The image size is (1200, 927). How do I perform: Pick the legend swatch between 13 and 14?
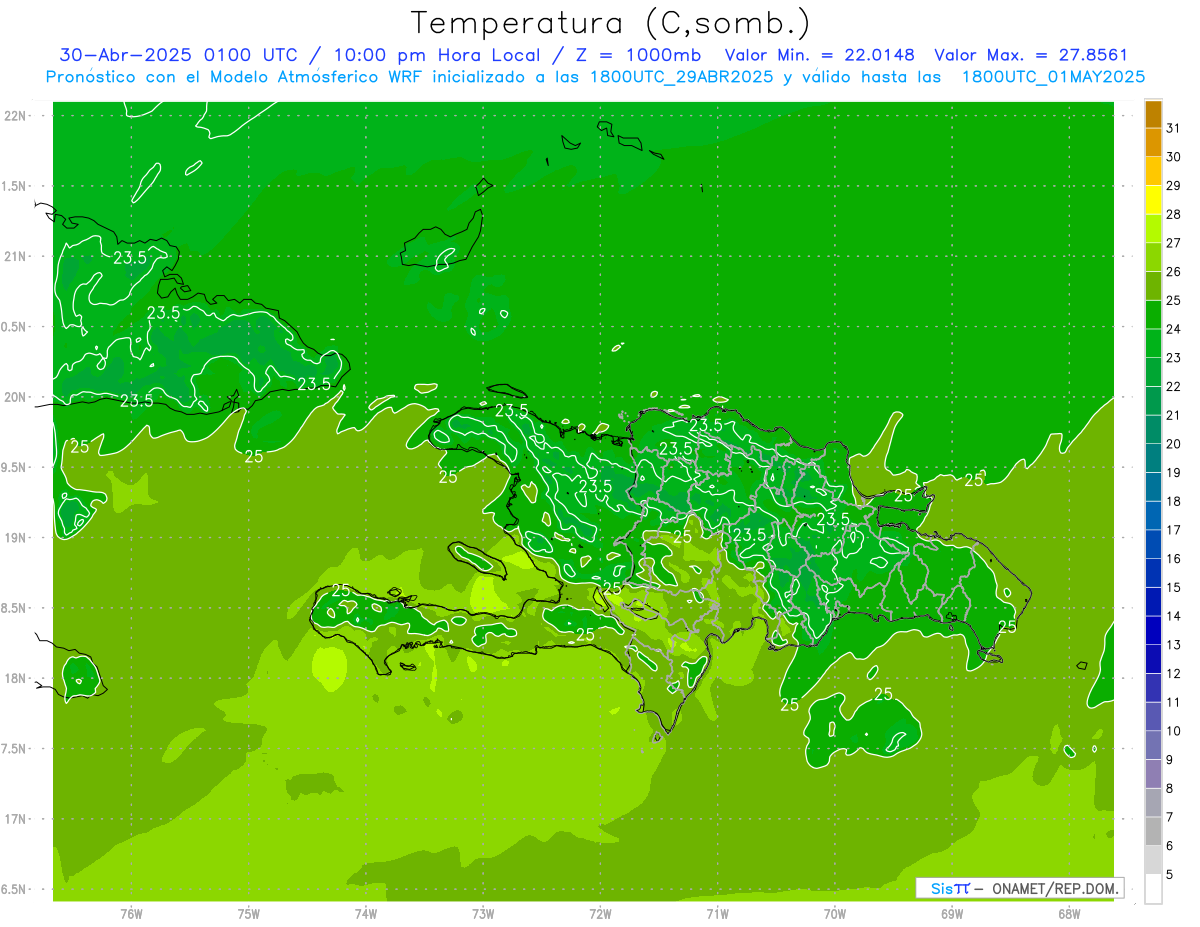coord(1154,630)
